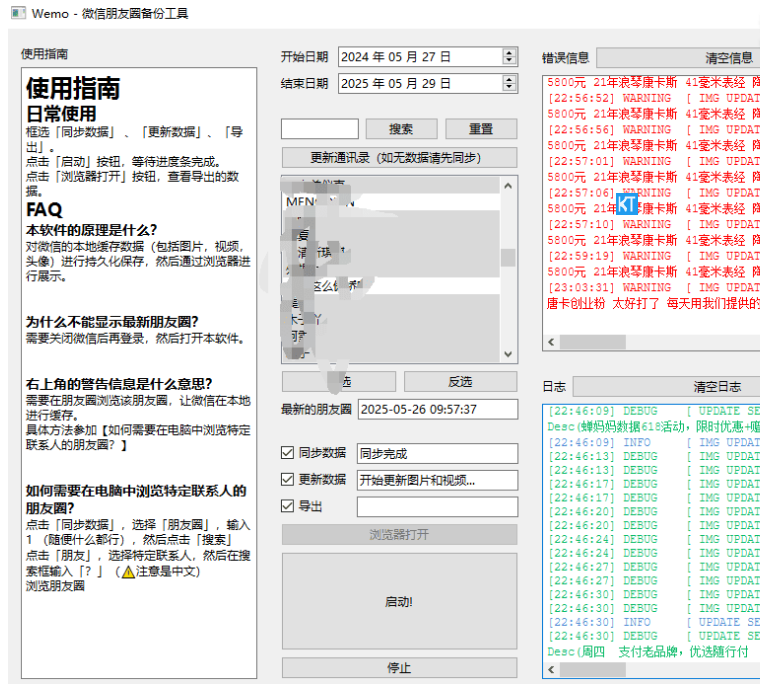Image resolution: width=760 pixels, height=699 pixels.
Task: Click the 反选 invert selection button
Action: 460,381
